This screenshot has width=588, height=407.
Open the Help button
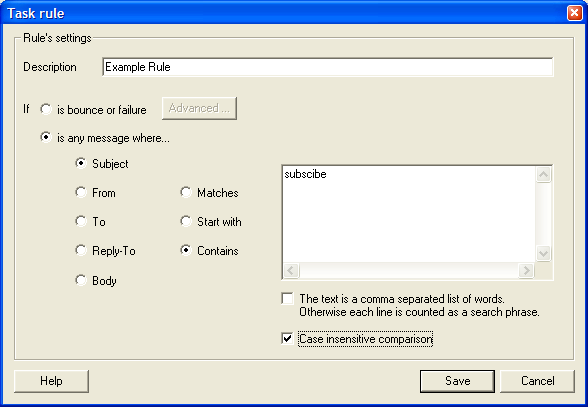[x=51, y=381]
